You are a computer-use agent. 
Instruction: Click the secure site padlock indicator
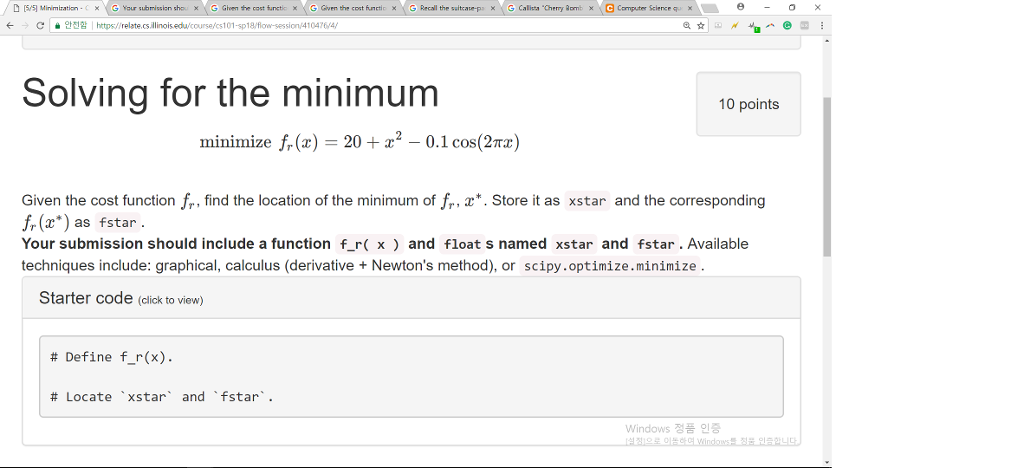57,25
